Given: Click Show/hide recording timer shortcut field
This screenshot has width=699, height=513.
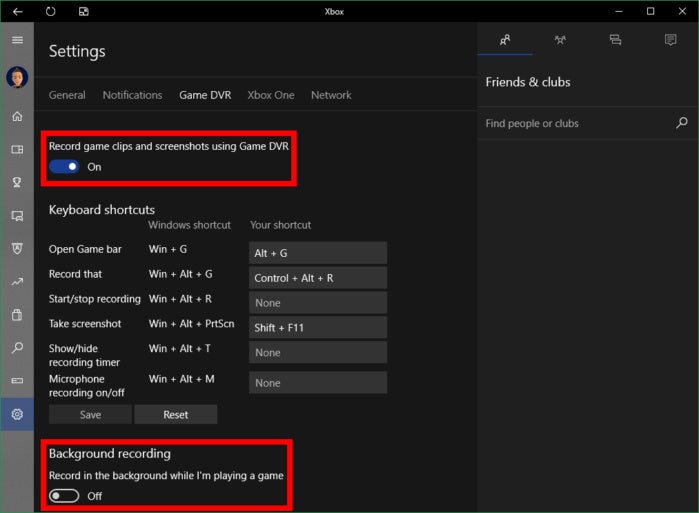Looking at the screenshot, I should [318, 353].
